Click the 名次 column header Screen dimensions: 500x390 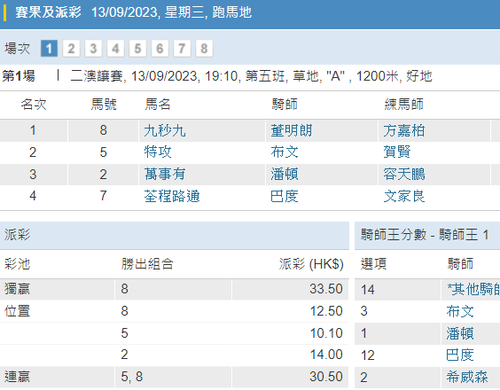click(x=33, y=104)
